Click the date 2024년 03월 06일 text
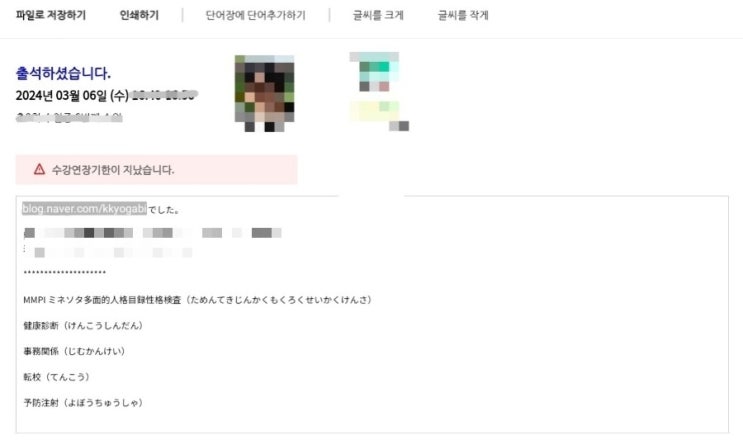Viewport: 743px width, 440px height. tap(72, 95)
